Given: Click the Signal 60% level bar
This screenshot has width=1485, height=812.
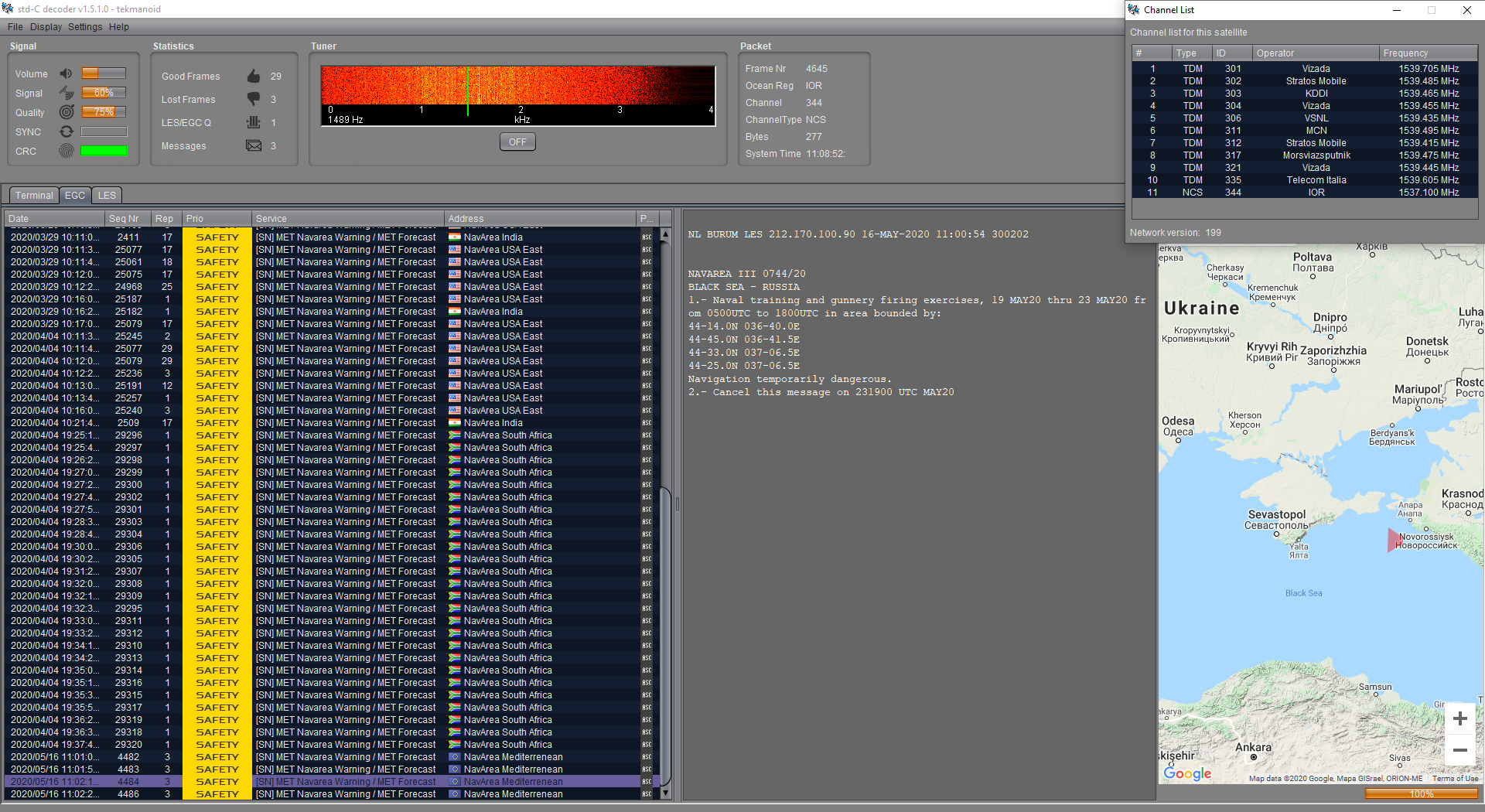Looking at the screenshot, I should [x=104, y=93].
